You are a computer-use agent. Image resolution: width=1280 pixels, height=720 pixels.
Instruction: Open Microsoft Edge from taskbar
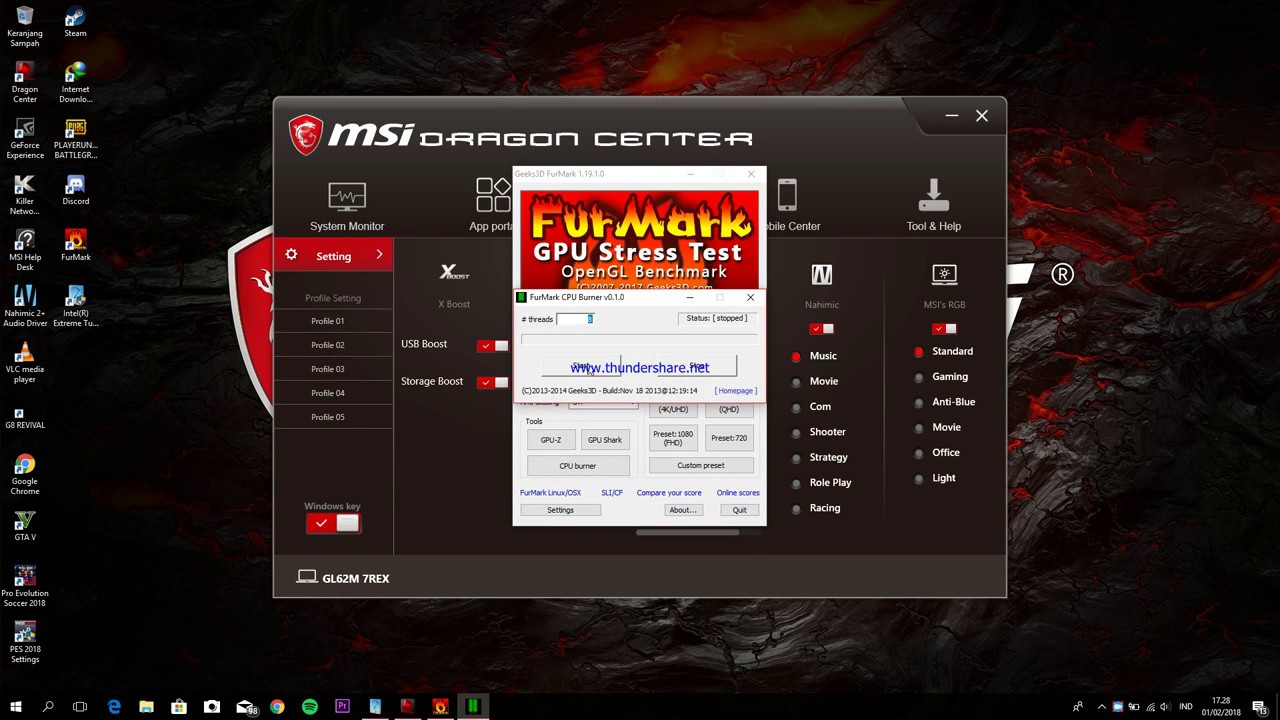point(114,707)
